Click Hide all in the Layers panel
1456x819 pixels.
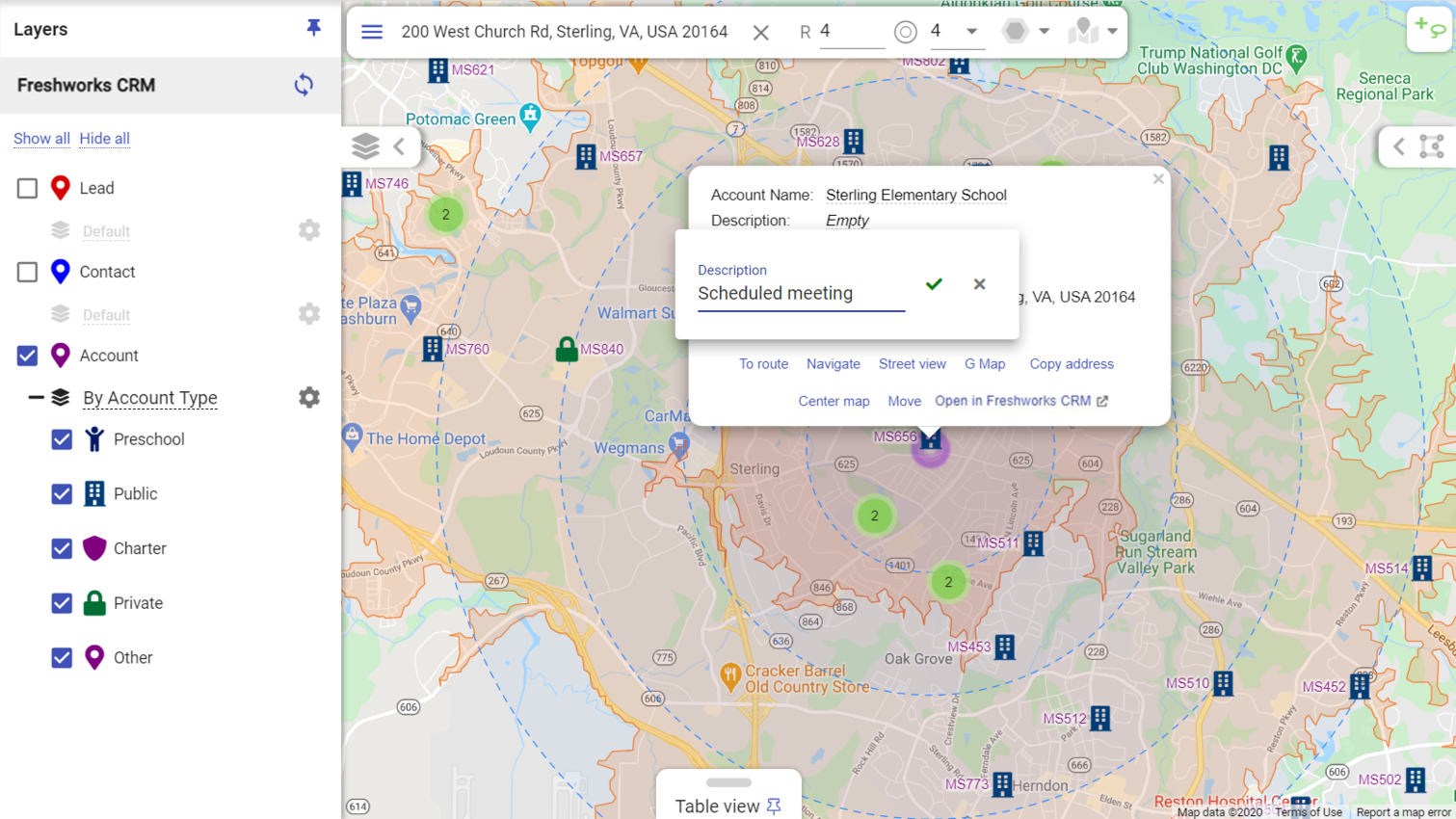[103, 138]
